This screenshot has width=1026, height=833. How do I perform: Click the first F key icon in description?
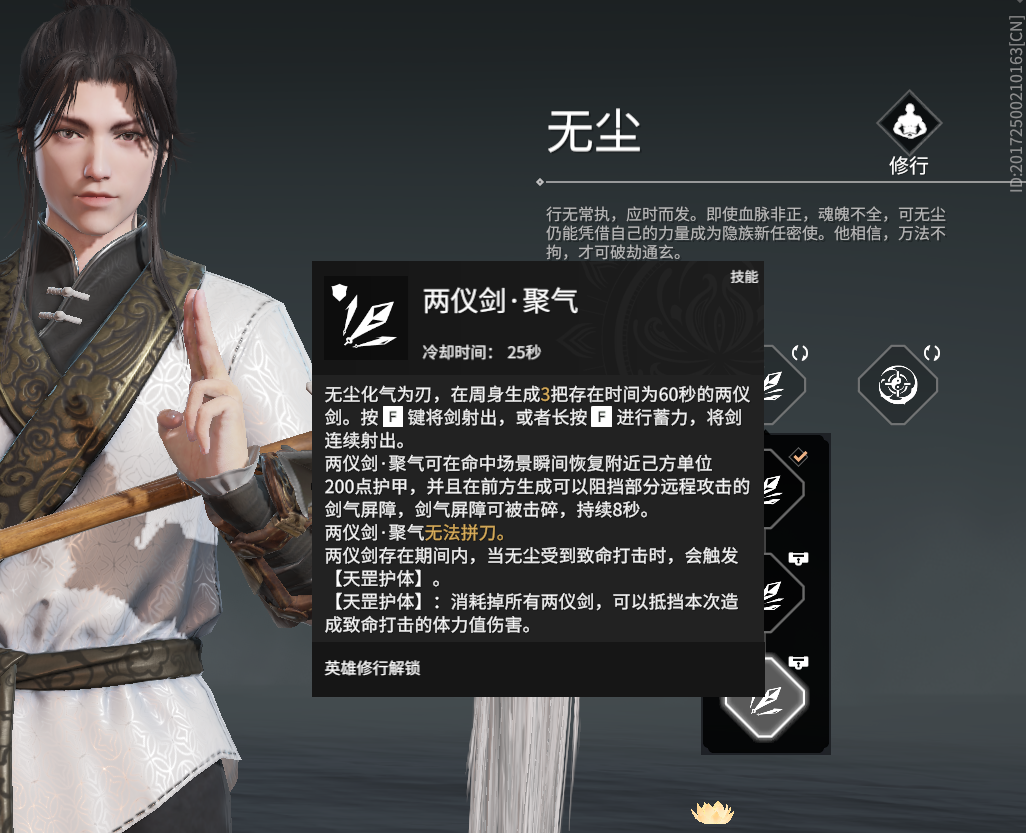point(393,417)
